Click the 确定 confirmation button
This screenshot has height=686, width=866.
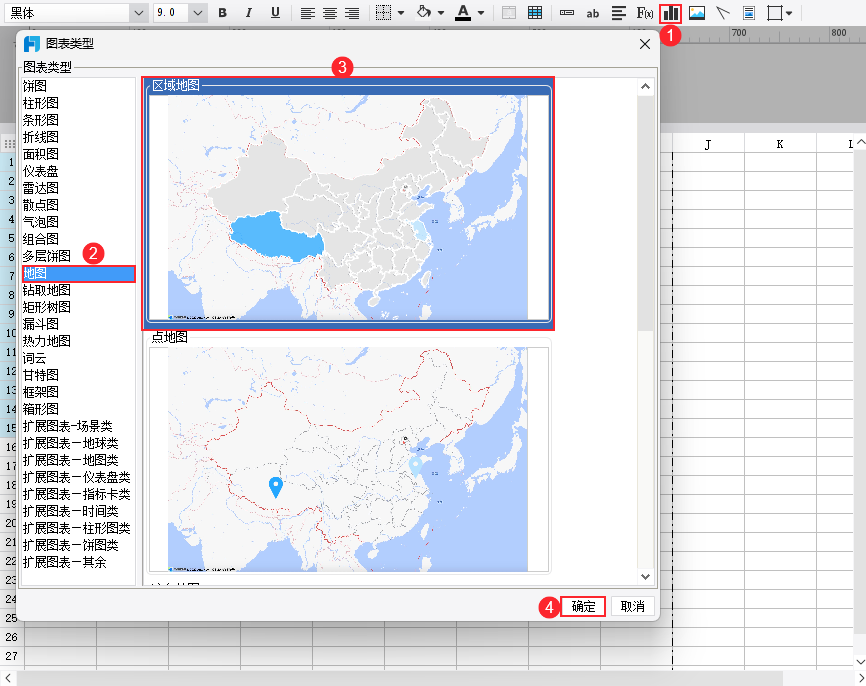click(583, 606)
